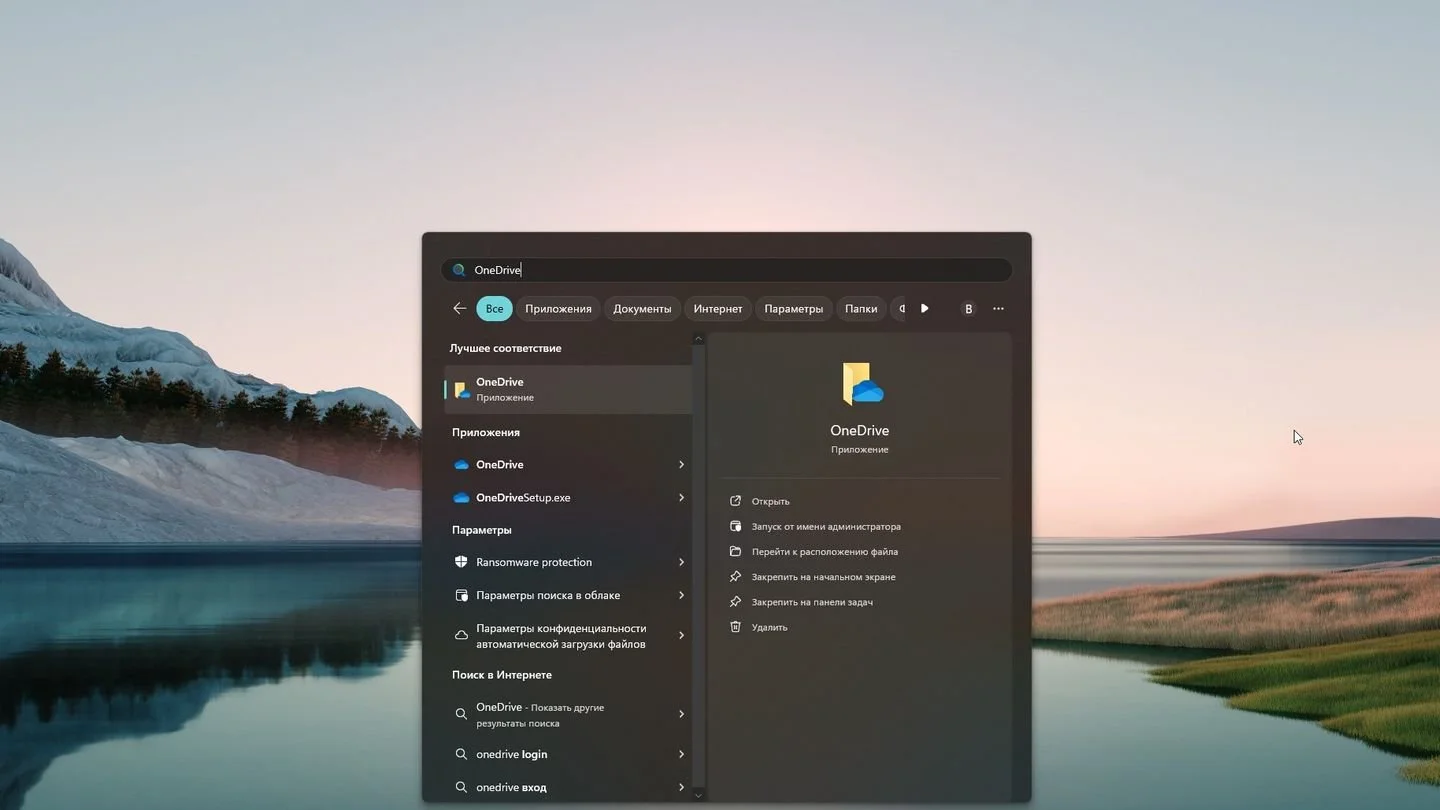Click the pin icon beside Закрепить на начальном экране
This screenshot has width=1440, height=810.
pyautogui.click(x=736, y=577)
